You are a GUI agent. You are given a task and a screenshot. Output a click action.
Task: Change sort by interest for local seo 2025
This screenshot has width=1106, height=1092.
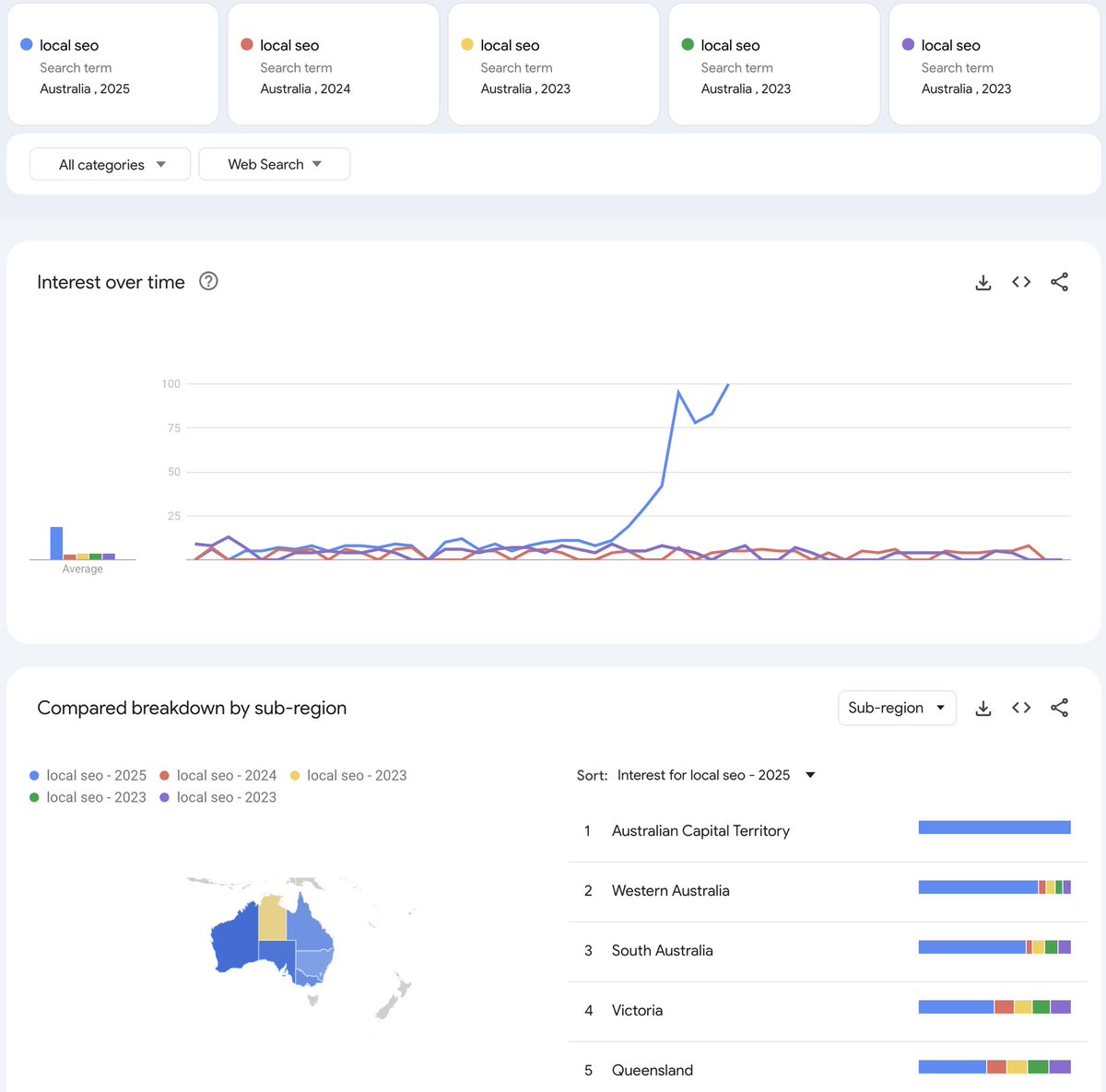(x=715, y=775)
